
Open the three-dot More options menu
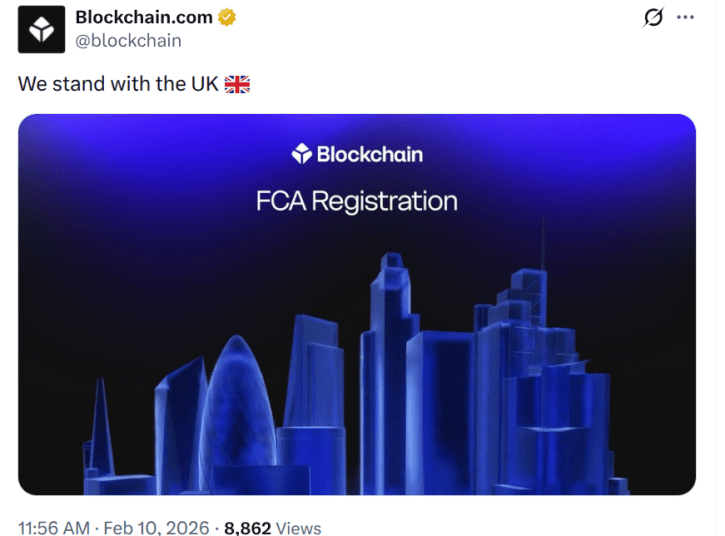(685, 18)
